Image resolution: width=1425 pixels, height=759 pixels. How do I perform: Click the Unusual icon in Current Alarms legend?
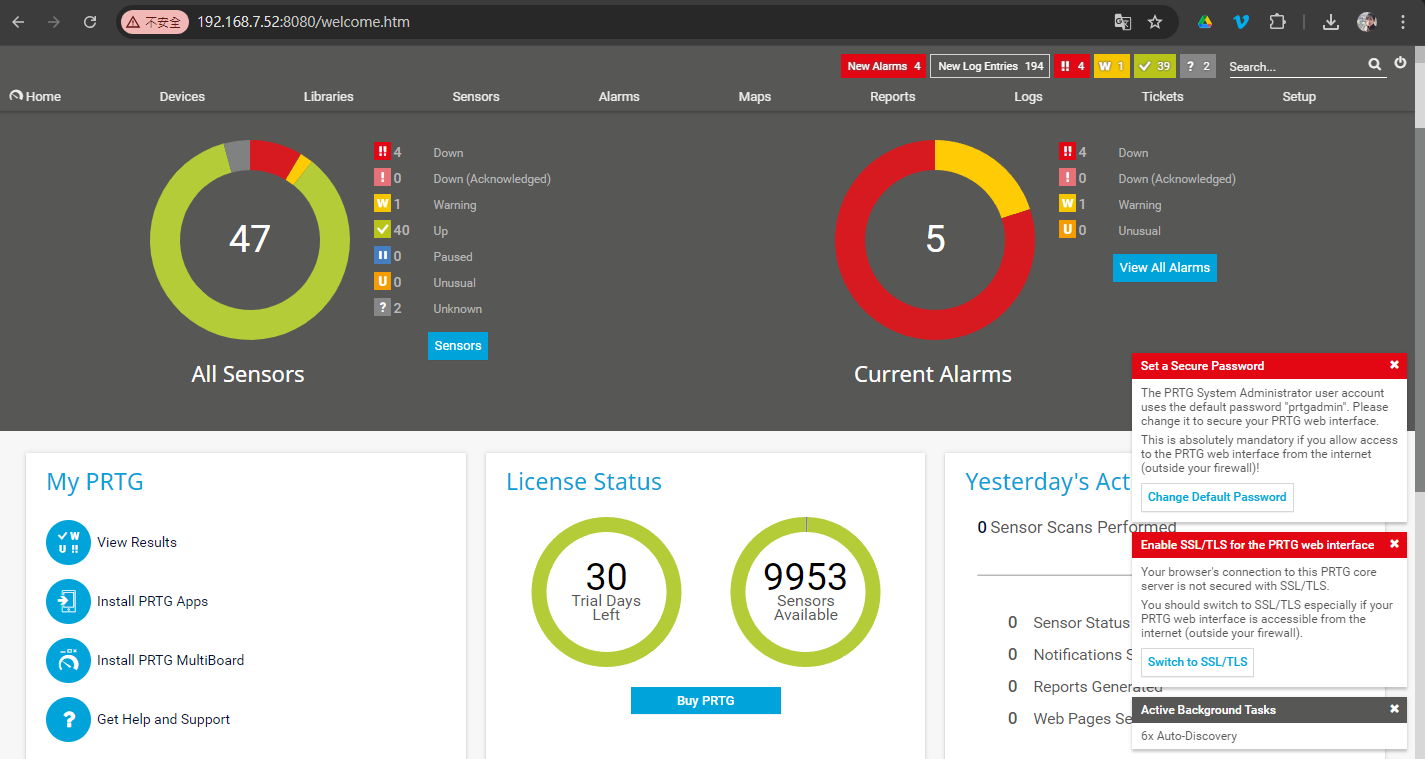pyautogui.click(x=1067, y=230)
